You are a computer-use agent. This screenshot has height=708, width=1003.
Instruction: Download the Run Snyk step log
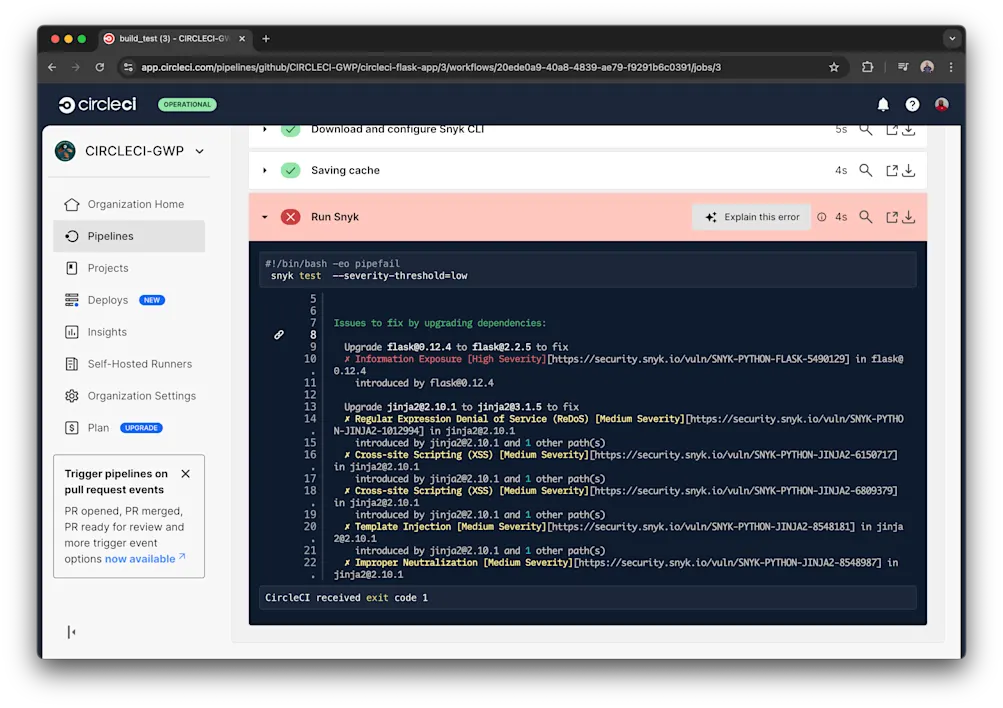coord(909,217)
